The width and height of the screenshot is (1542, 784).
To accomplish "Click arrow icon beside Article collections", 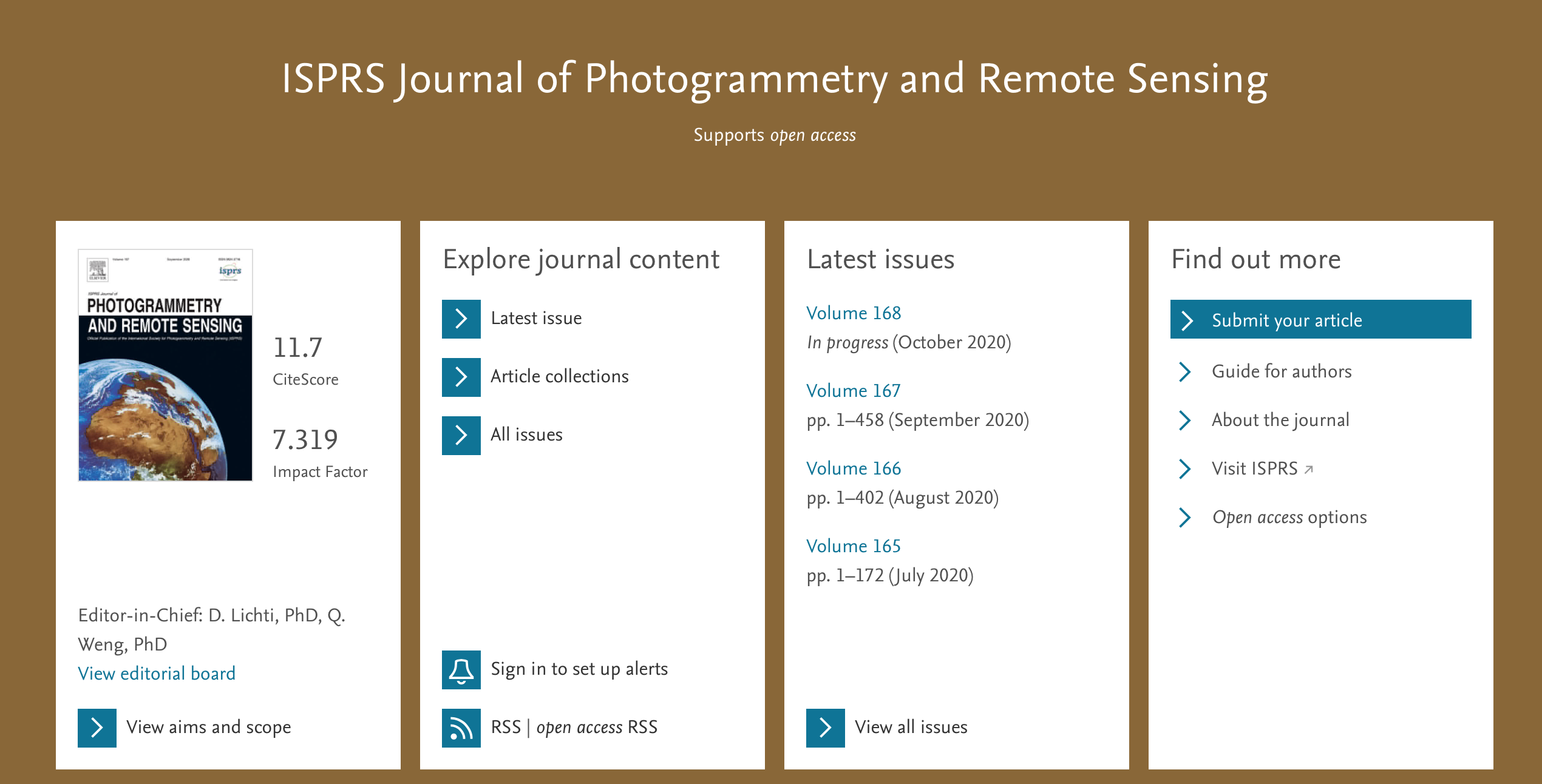I will click(x=461, y=377).
